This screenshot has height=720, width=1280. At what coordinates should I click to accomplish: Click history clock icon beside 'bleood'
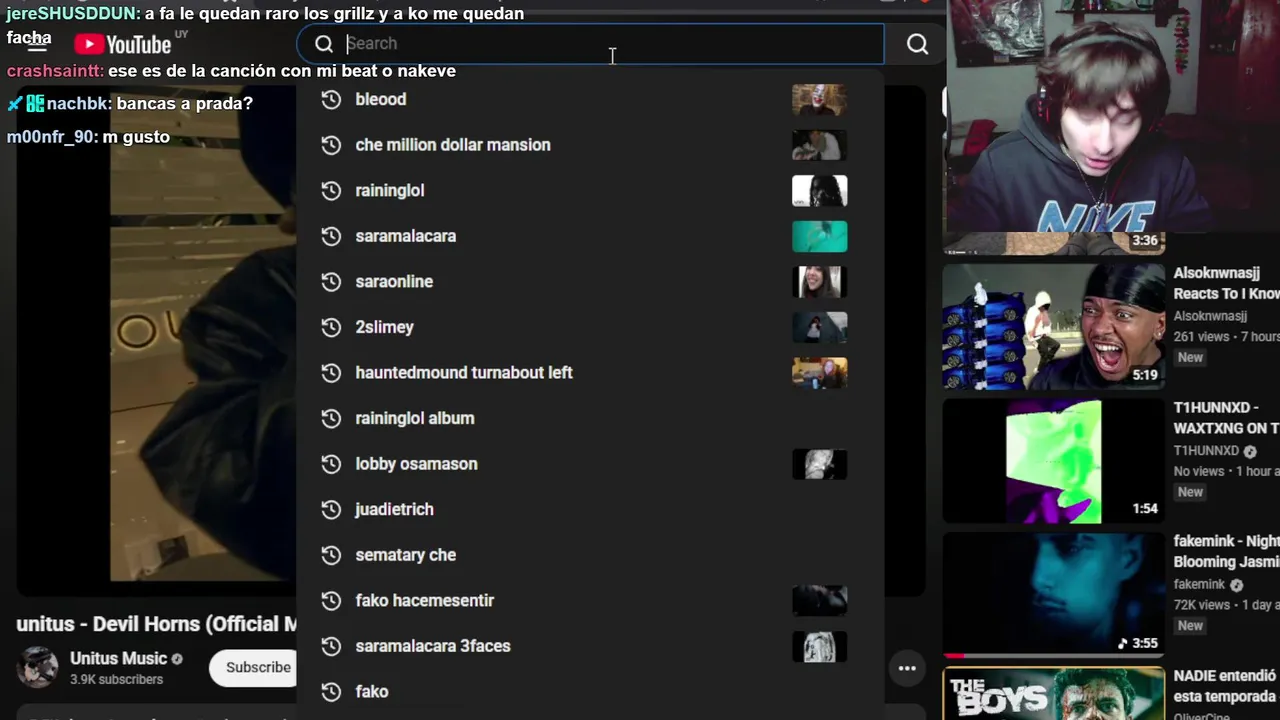tap(331, 99)
